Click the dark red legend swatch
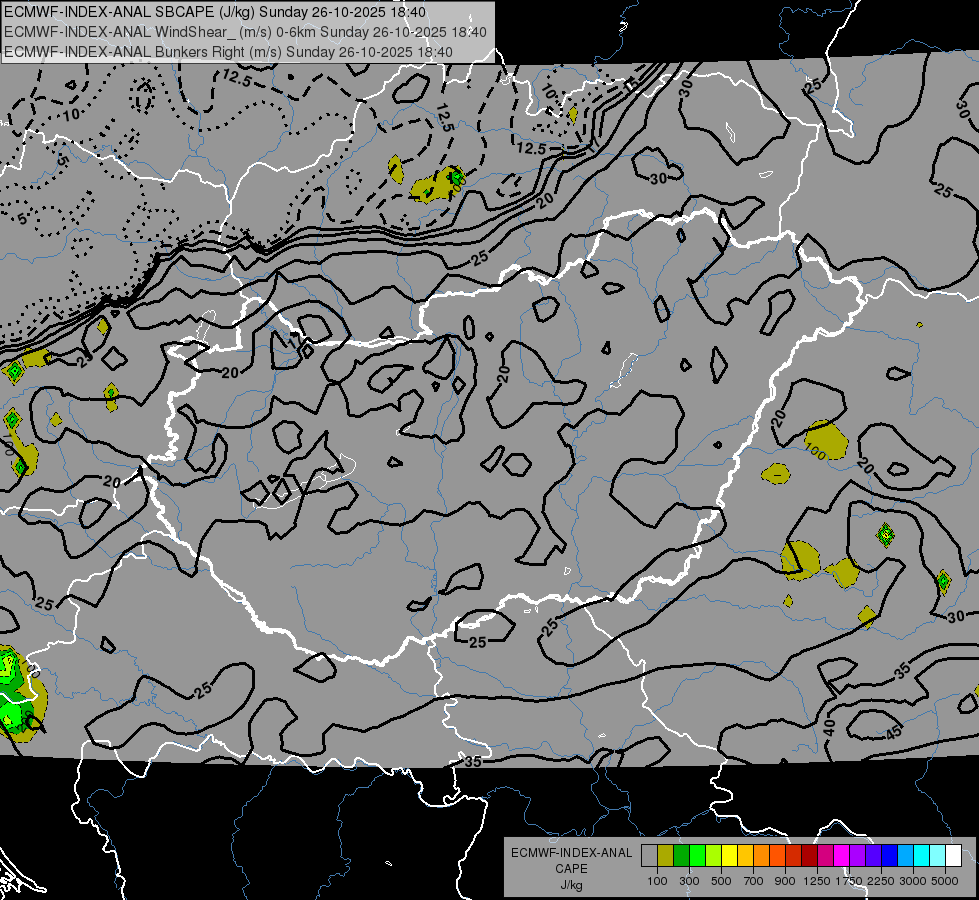 click(x=809, y=856)
